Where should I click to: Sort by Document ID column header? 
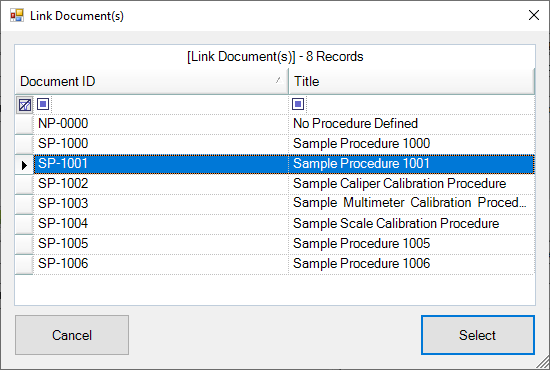pos(151,81)
